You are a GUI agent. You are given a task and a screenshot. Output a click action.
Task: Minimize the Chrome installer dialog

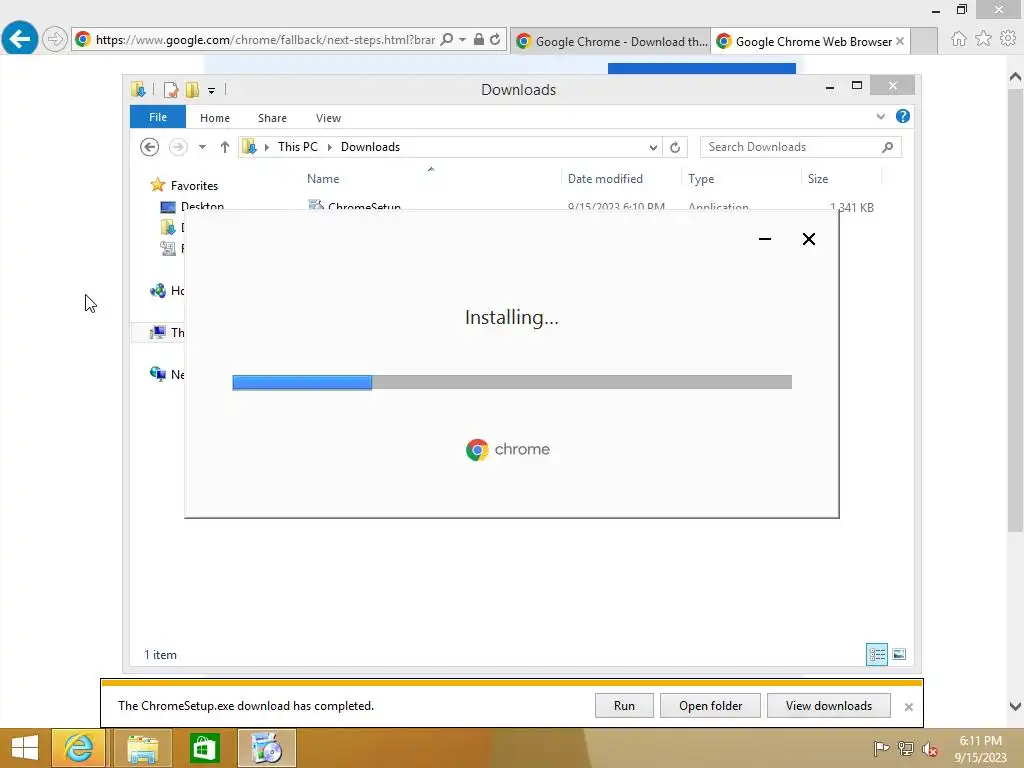765,239
